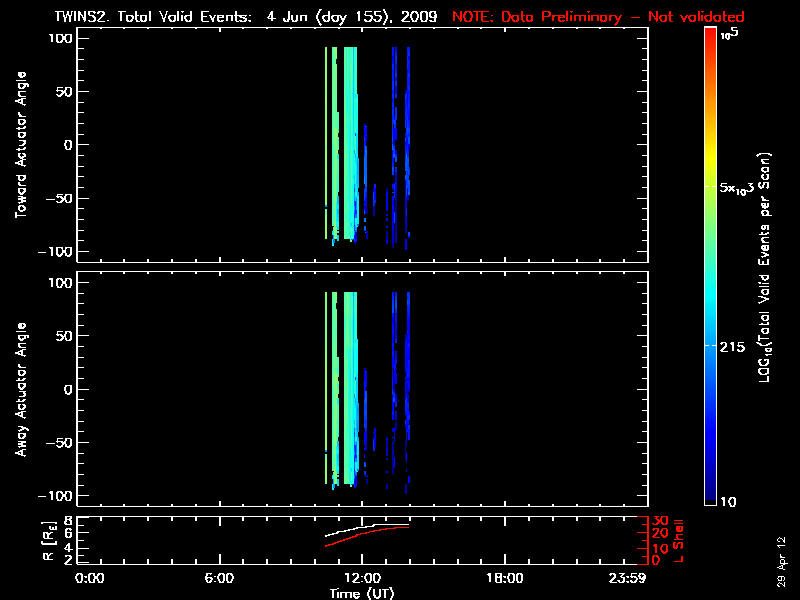Select the 'Time (UT)' axis title

pos(362,593)
